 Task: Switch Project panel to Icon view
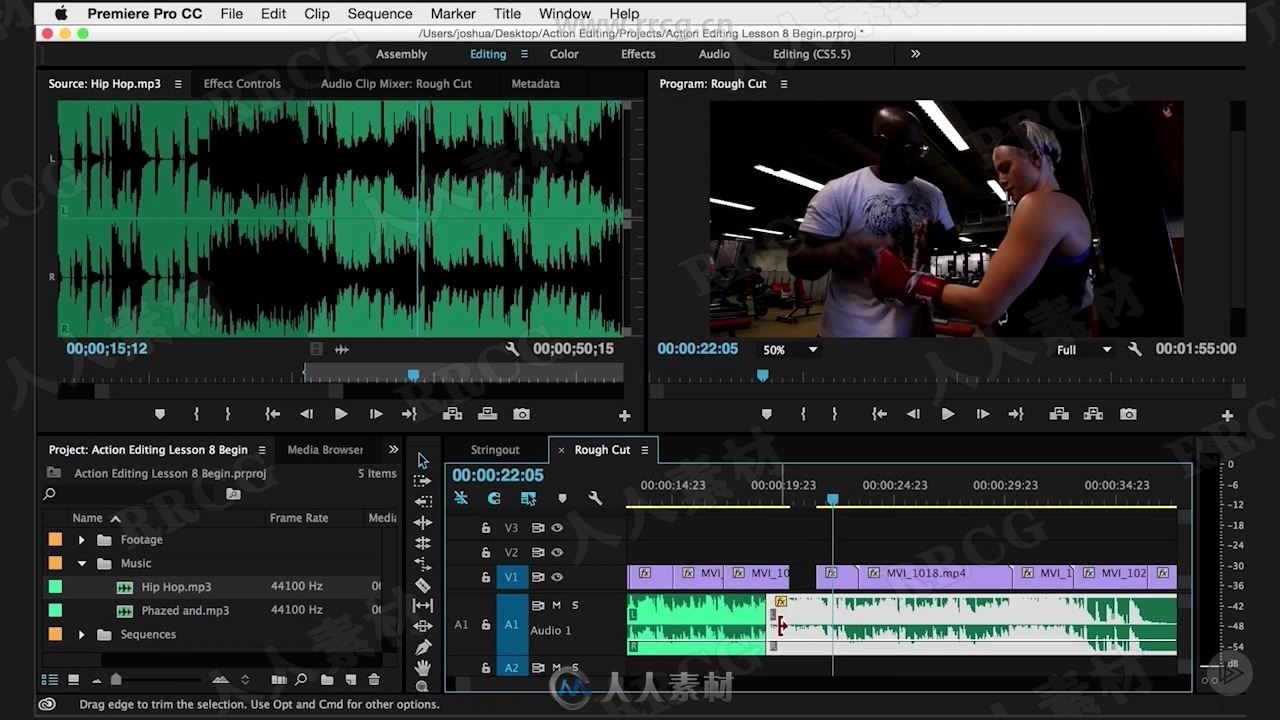click(73, 680)
